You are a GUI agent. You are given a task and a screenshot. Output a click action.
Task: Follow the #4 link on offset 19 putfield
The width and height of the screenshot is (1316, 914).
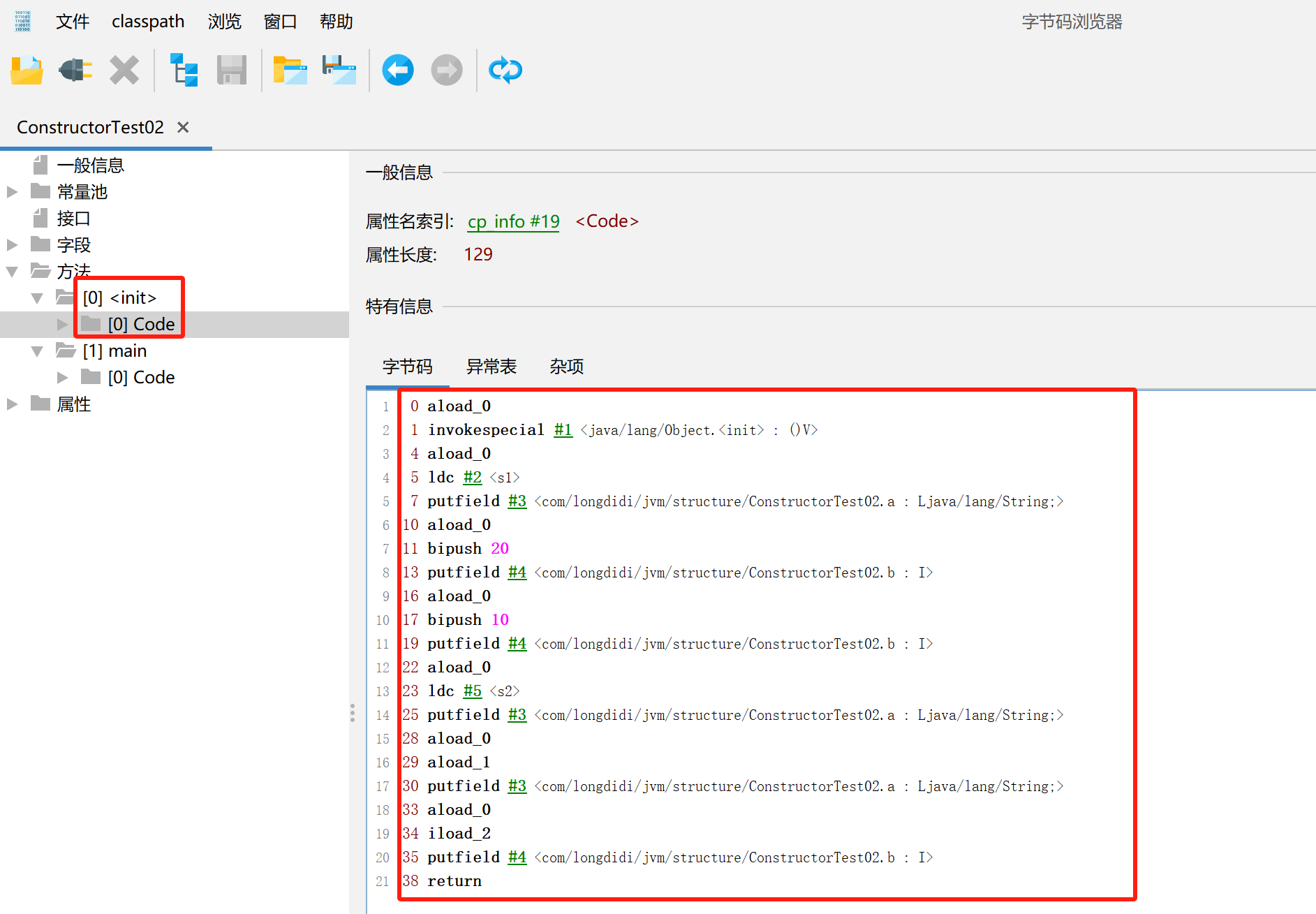[517, 643]
